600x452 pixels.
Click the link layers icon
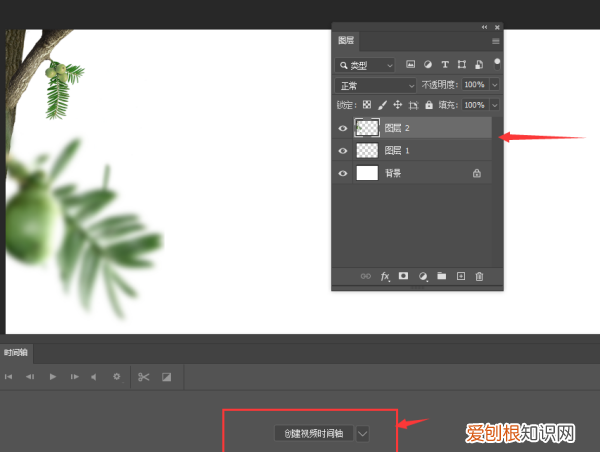pyautogui.click(x=365, y=276)
